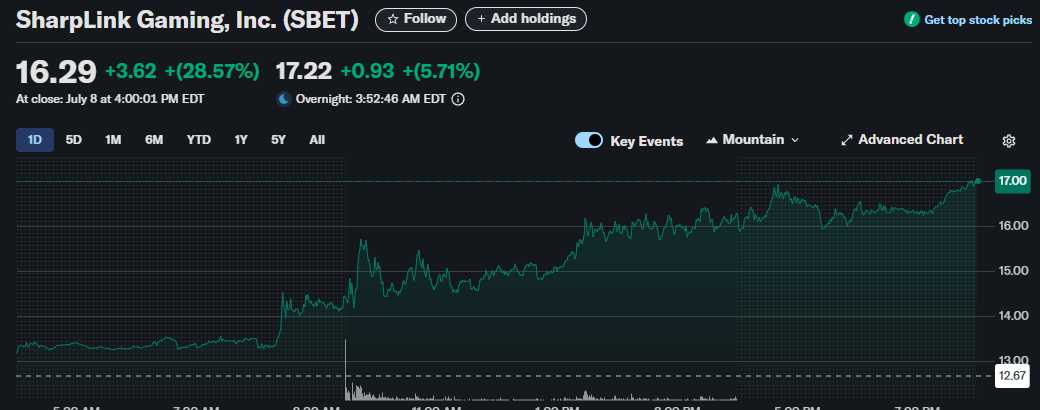
Task: Click the green exclamation badge icon
Action: click(x=911, y=20)
